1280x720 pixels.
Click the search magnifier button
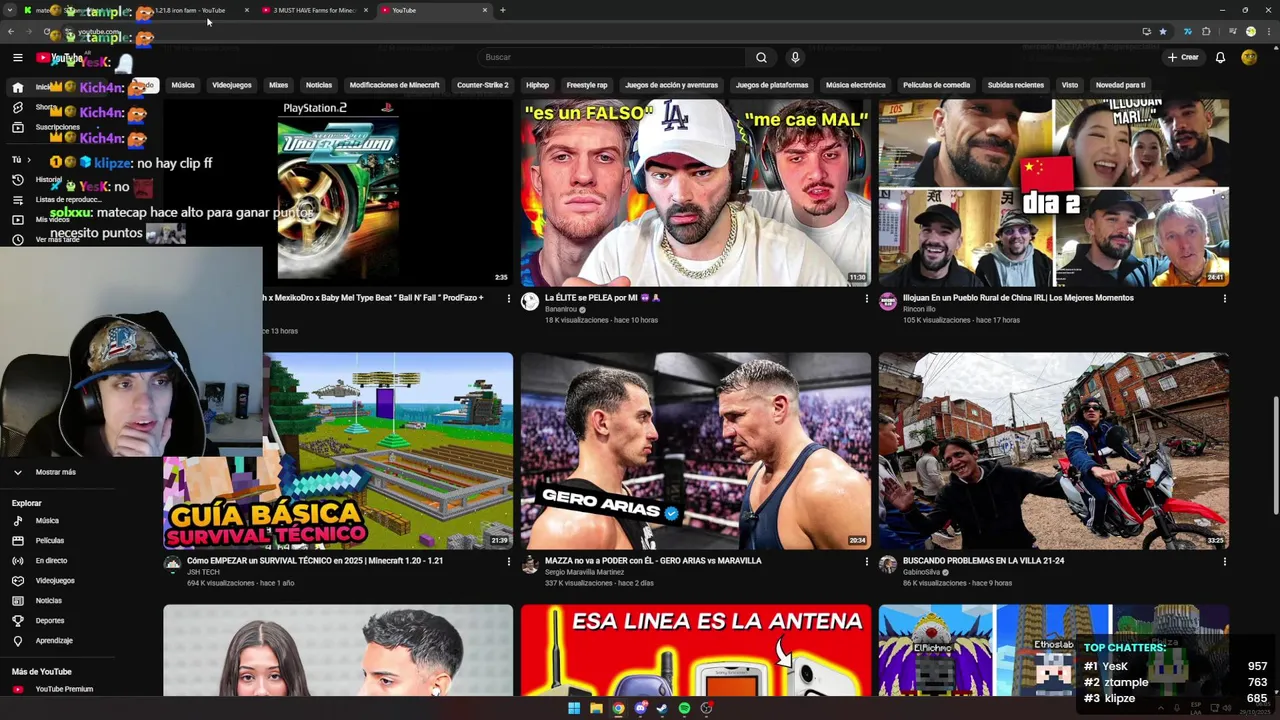(761, 57)
